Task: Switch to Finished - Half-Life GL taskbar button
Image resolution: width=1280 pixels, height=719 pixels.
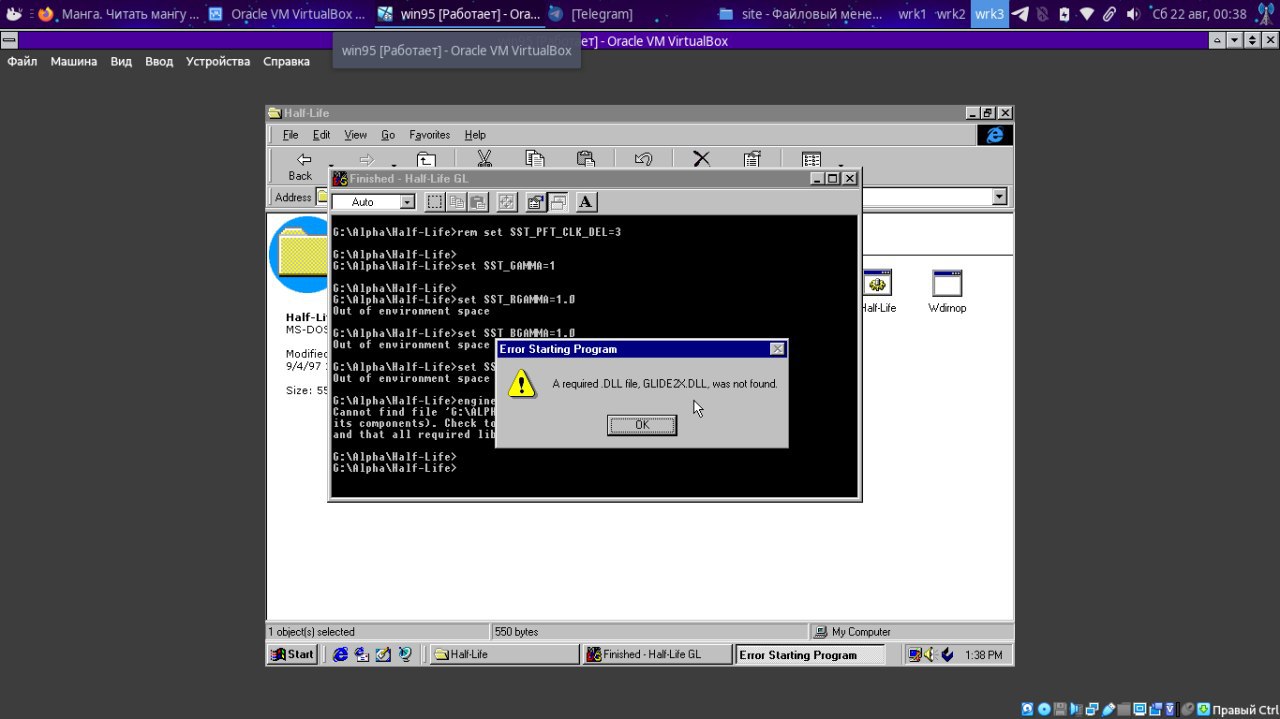Action: (657, 654)
